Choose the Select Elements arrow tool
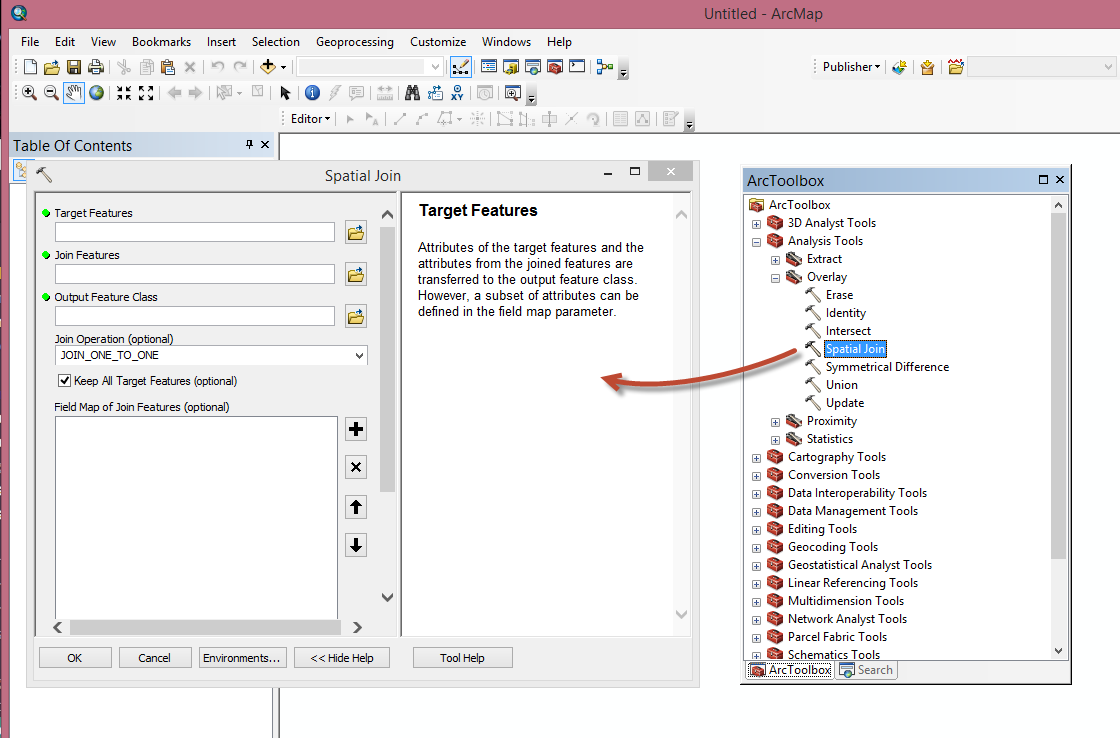 (x=285, y=93)
